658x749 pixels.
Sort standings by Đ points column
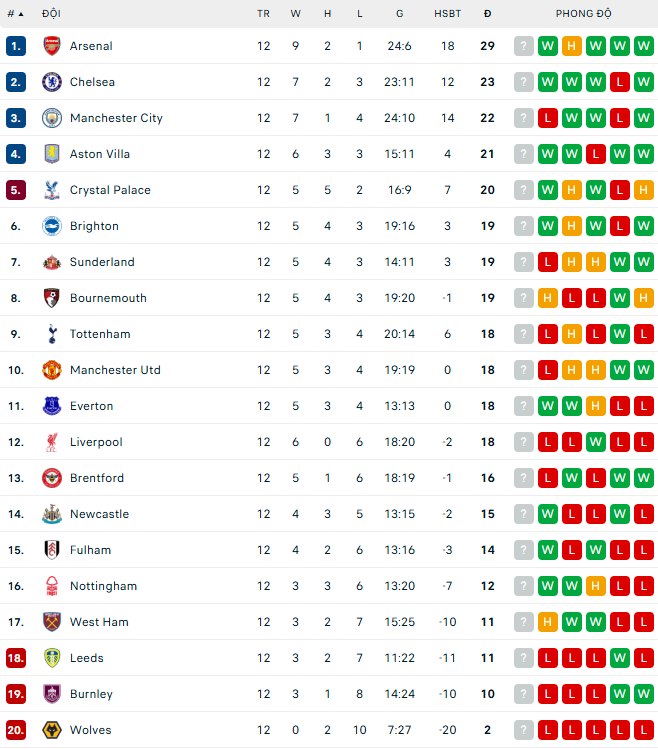(487, 14)
